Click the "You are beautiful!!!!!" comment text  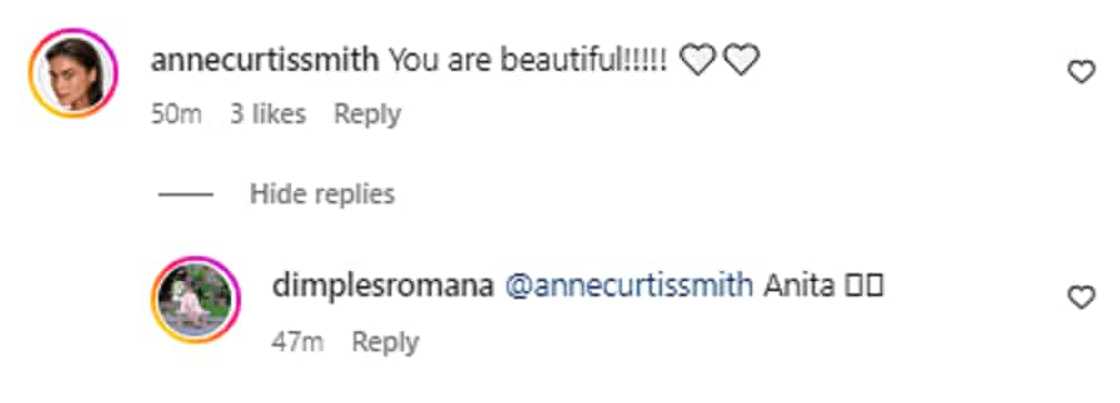tap(527, 62)
